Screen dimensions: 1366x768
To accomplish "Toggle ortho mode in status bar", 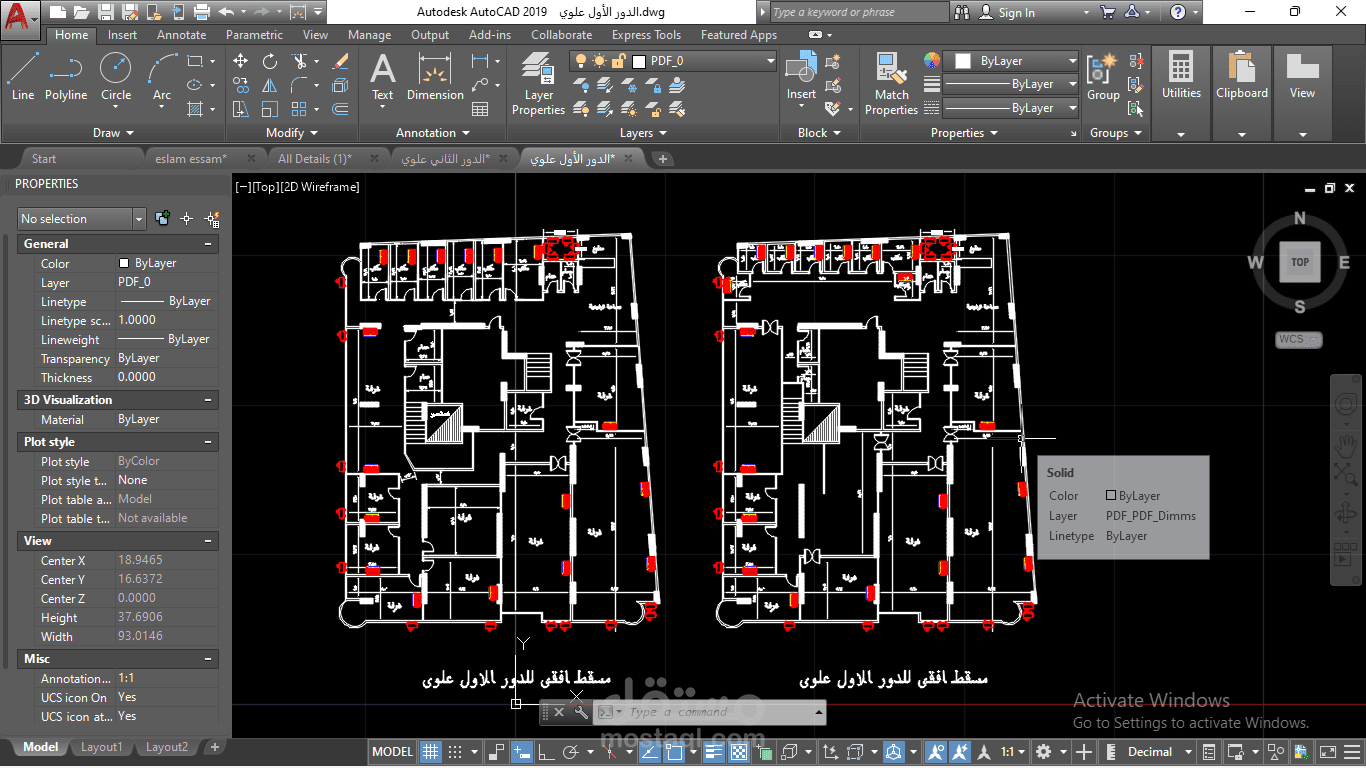I will tap(546, 751).
